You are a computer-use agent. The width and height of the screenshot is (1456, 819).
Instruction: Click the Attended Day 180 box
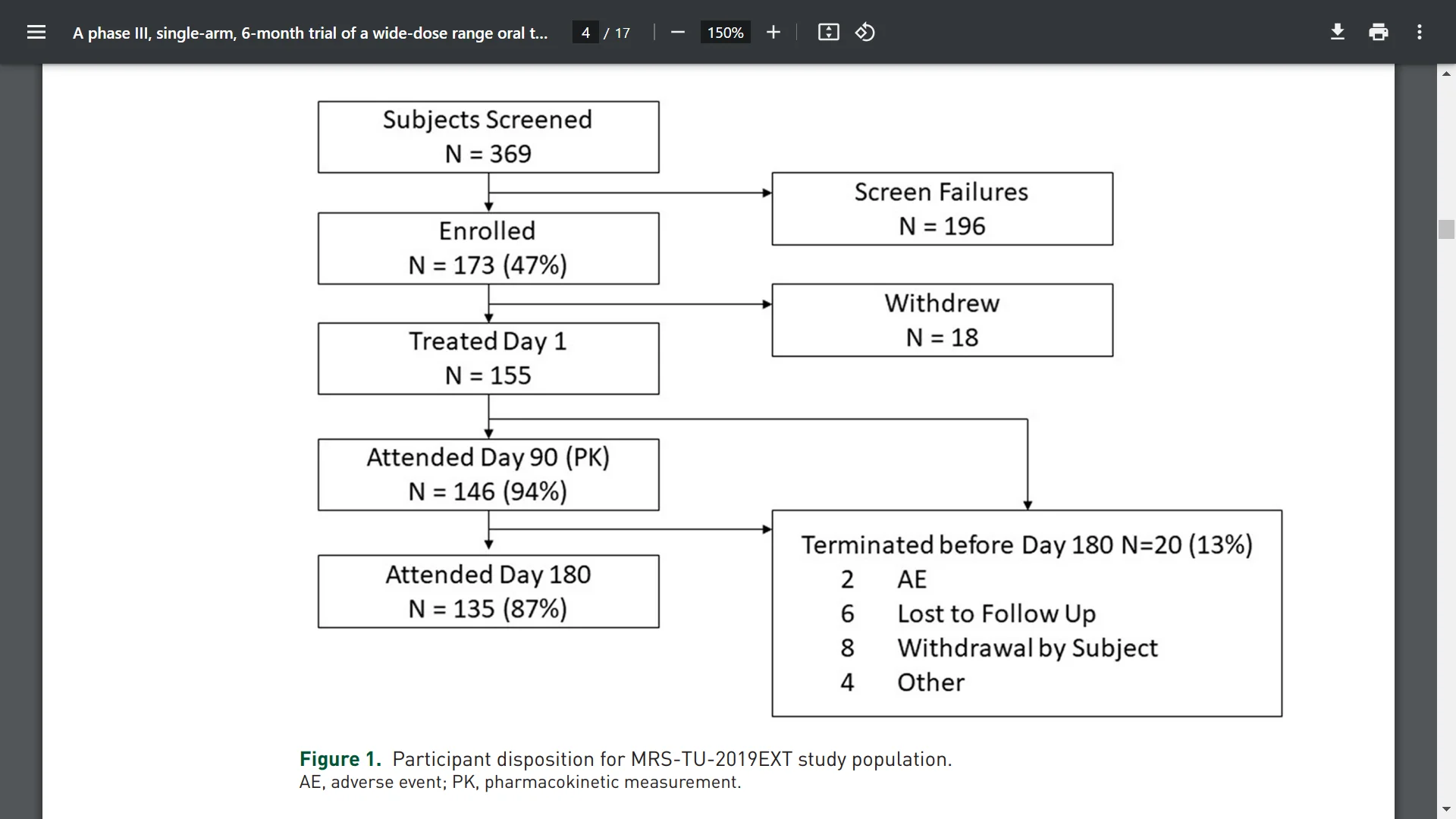pos(488,591)
